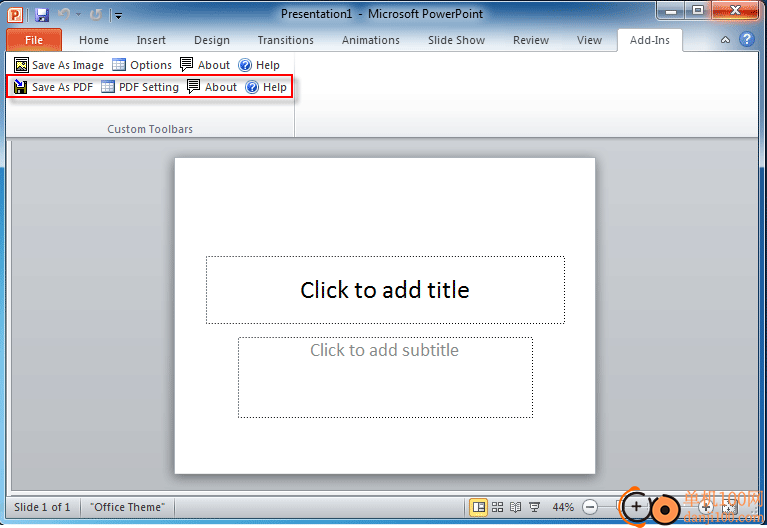The image size is (767, 528).
Task: Open About next to Options
Action: 205,65
